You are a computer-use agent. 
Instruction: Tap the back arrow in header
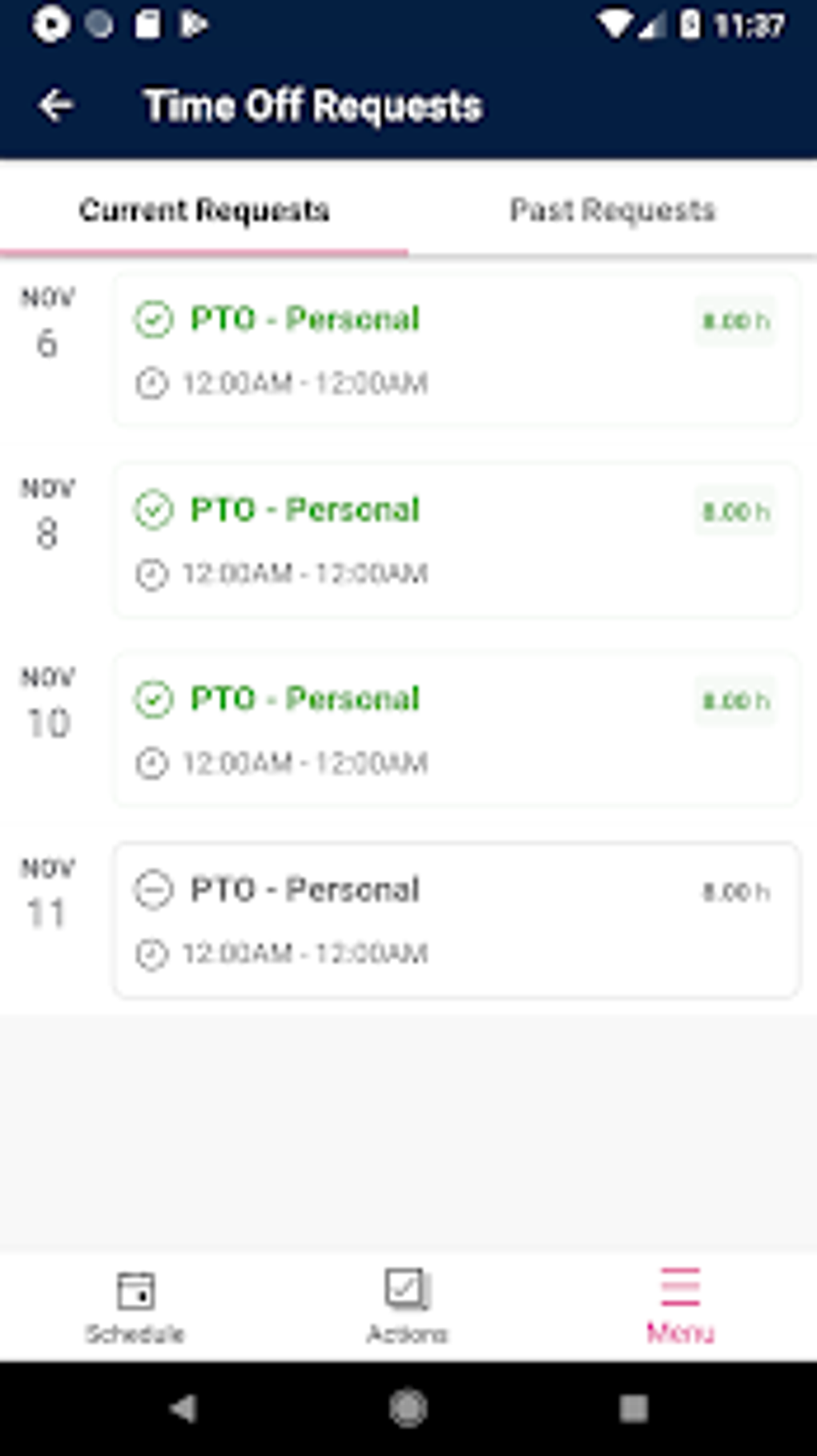click(x=56, y=106)
